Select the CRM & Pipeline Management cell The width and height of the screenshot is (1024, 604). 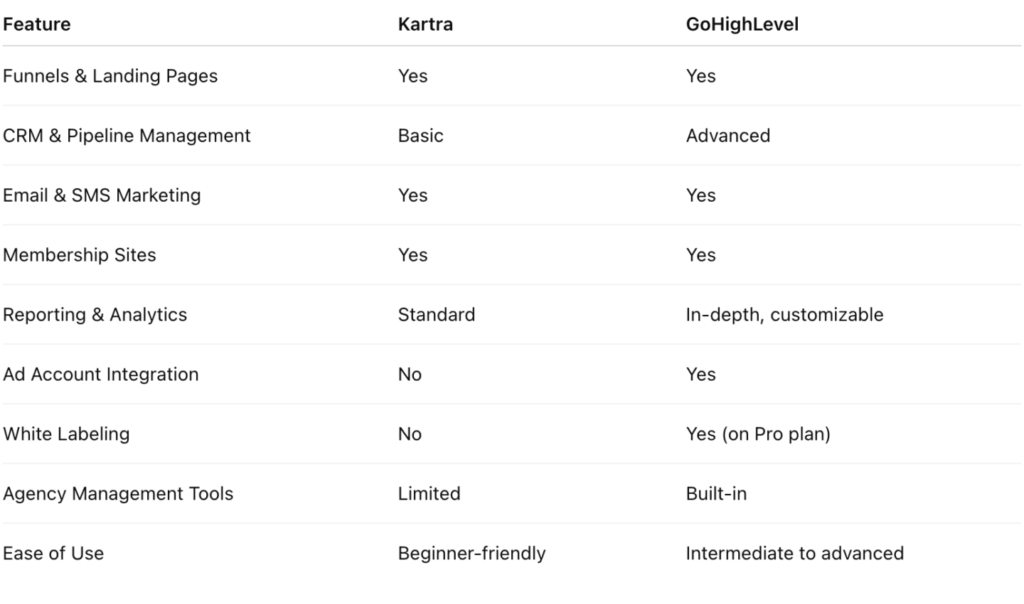click(127, 135)
